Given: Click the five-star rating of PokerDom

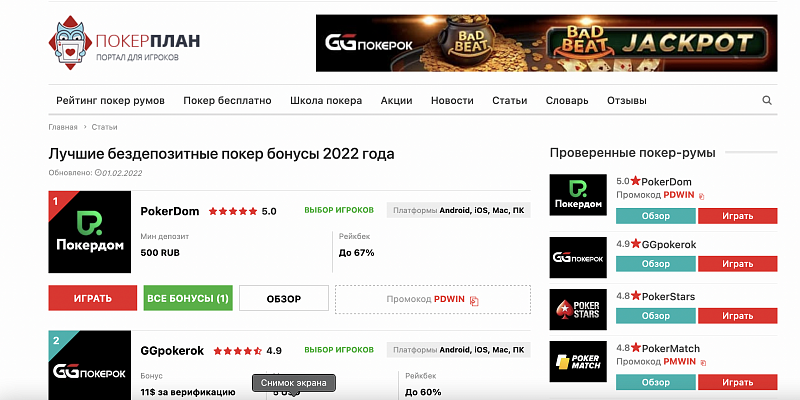Looking at the screenshot, I should 233,211.
